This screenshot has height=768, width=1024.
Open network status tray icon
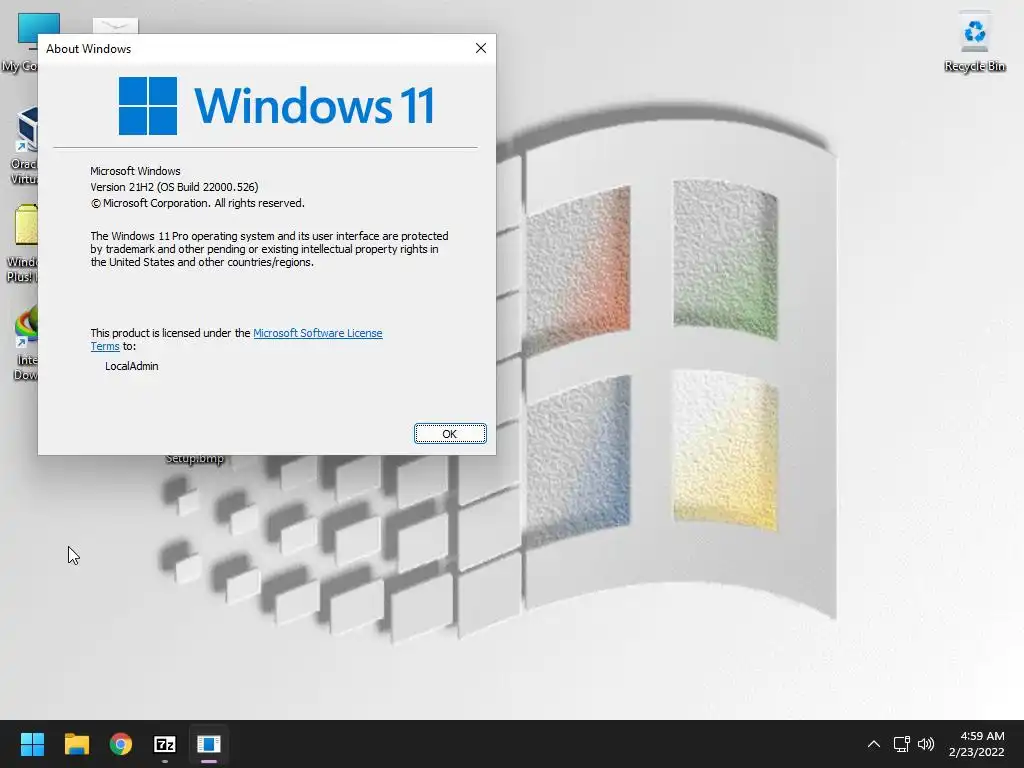click(902, 744)
